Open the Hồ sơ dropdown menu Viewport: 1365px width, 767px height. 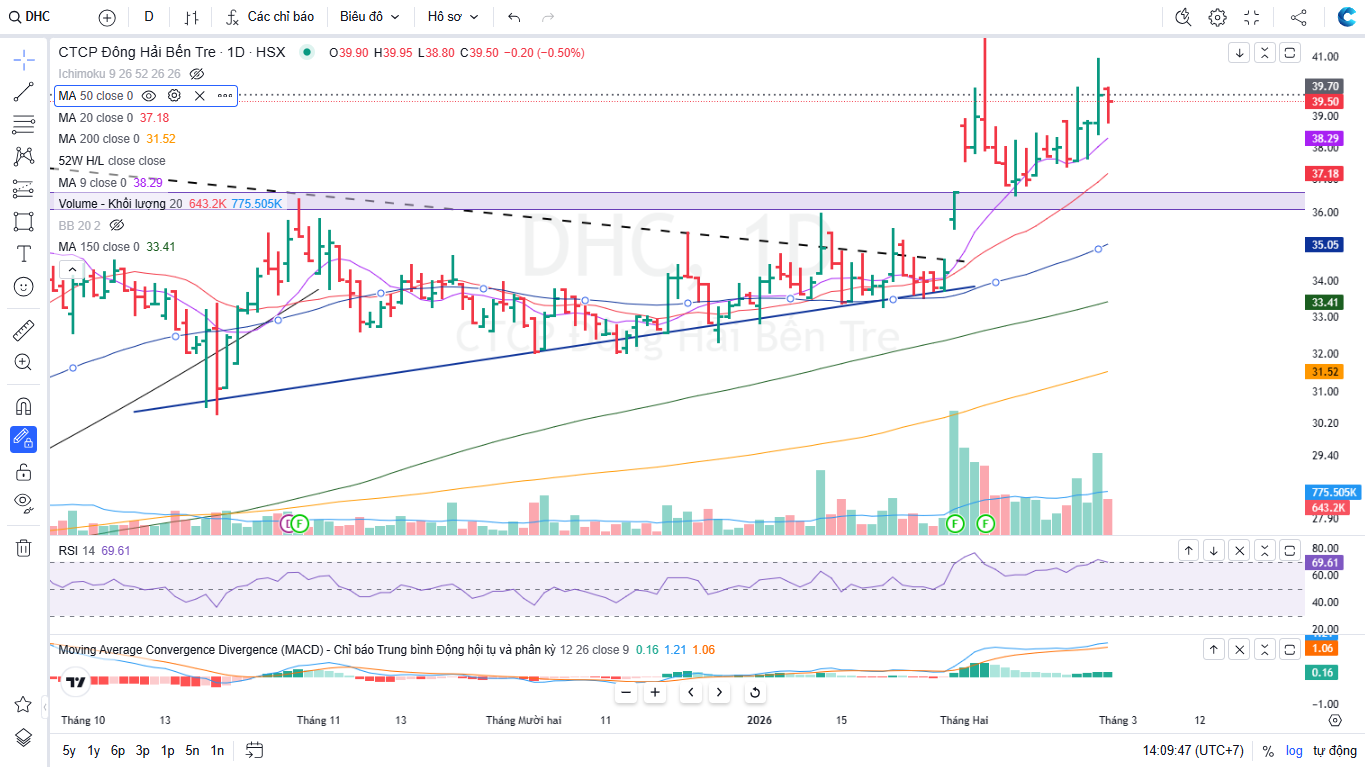coord(453,17)
